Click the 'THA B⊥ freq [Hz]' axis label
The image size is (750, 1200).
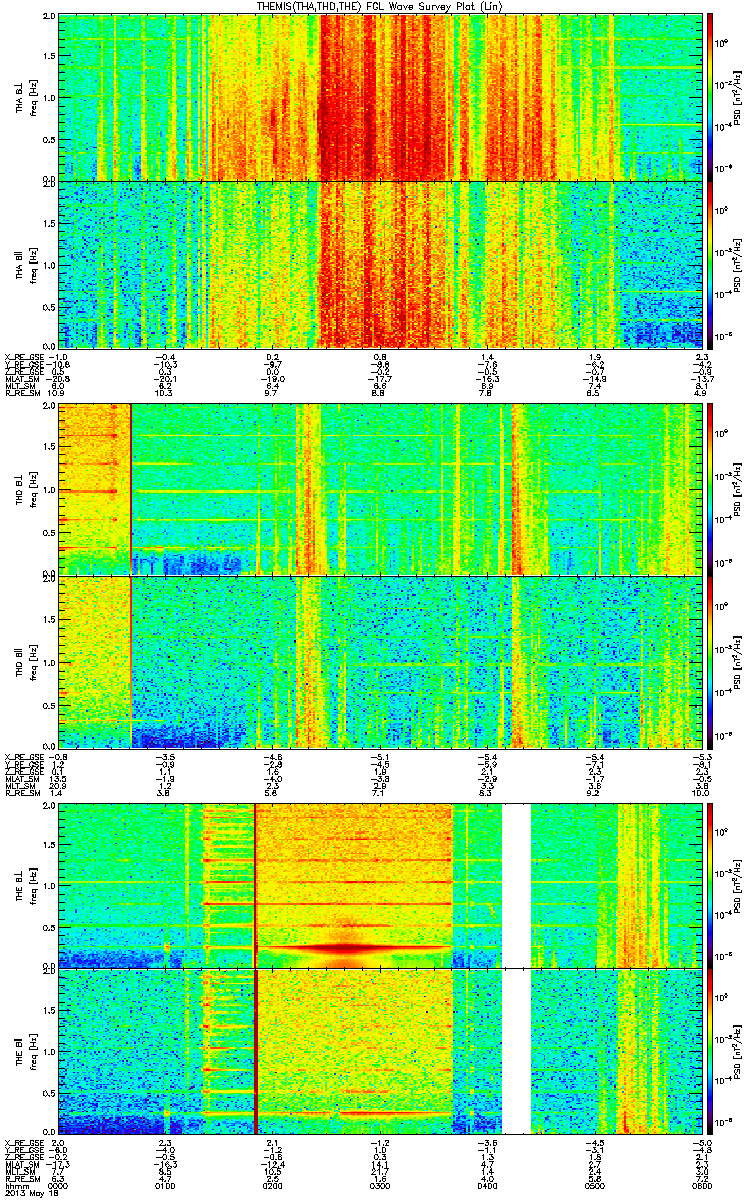pos(26,97)
